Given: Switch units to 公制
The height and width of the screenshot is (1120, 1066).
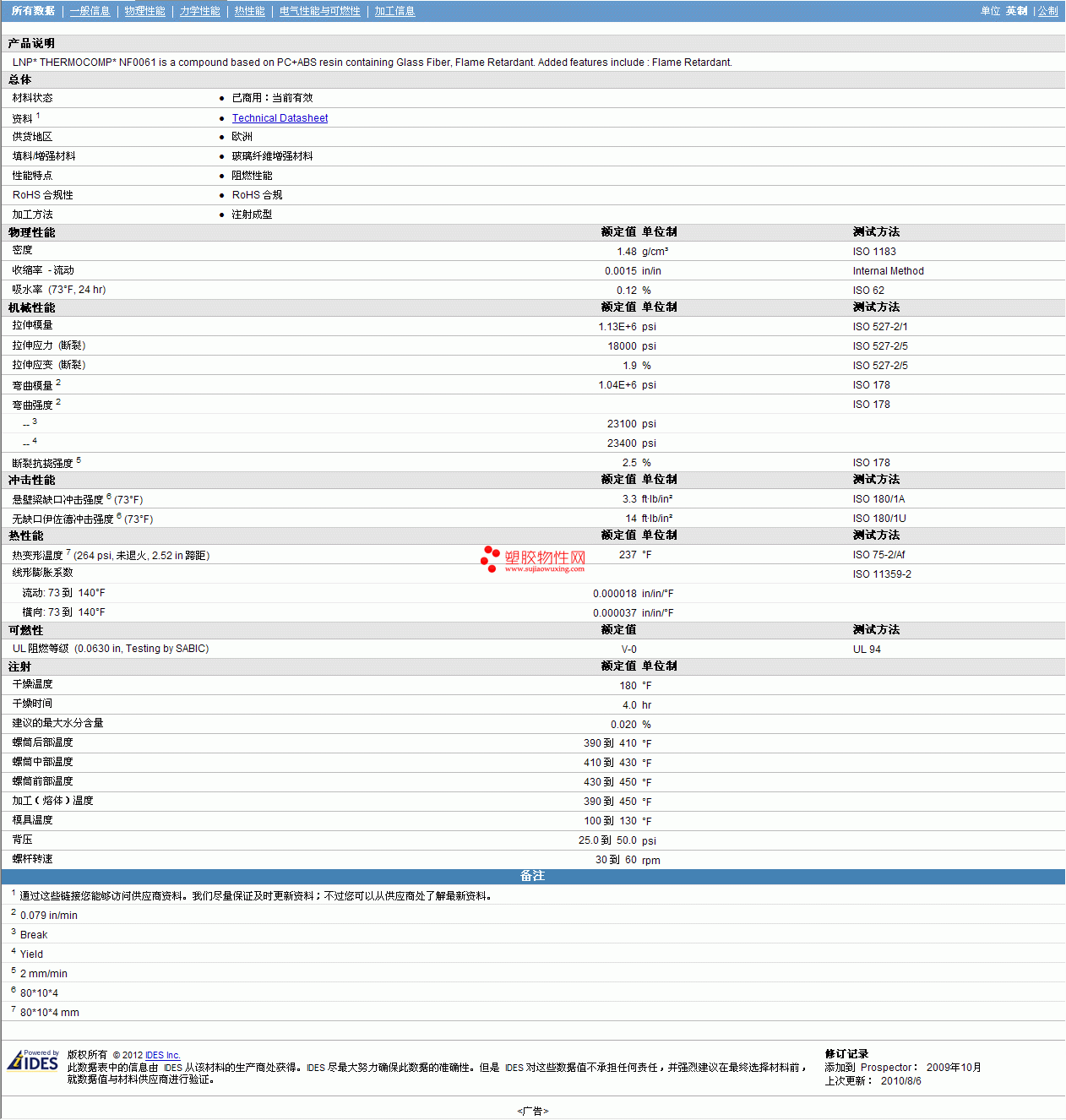Looking at the screenshot, I should coord(1048,11).
